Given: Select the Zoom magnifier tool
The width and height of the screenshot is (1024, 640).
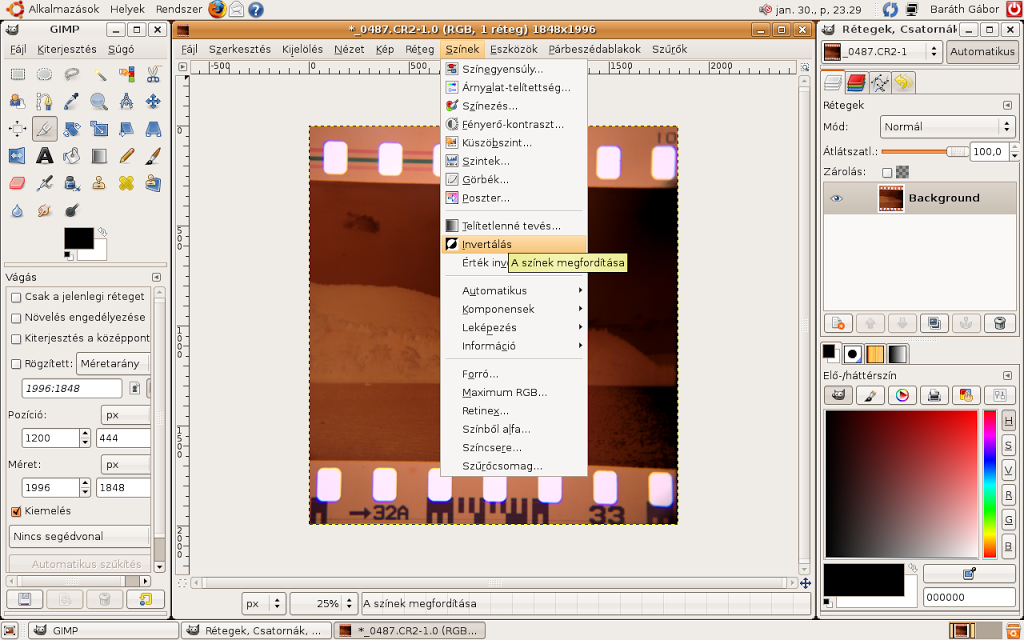Looking at the screenshot, I should point(99,101).
